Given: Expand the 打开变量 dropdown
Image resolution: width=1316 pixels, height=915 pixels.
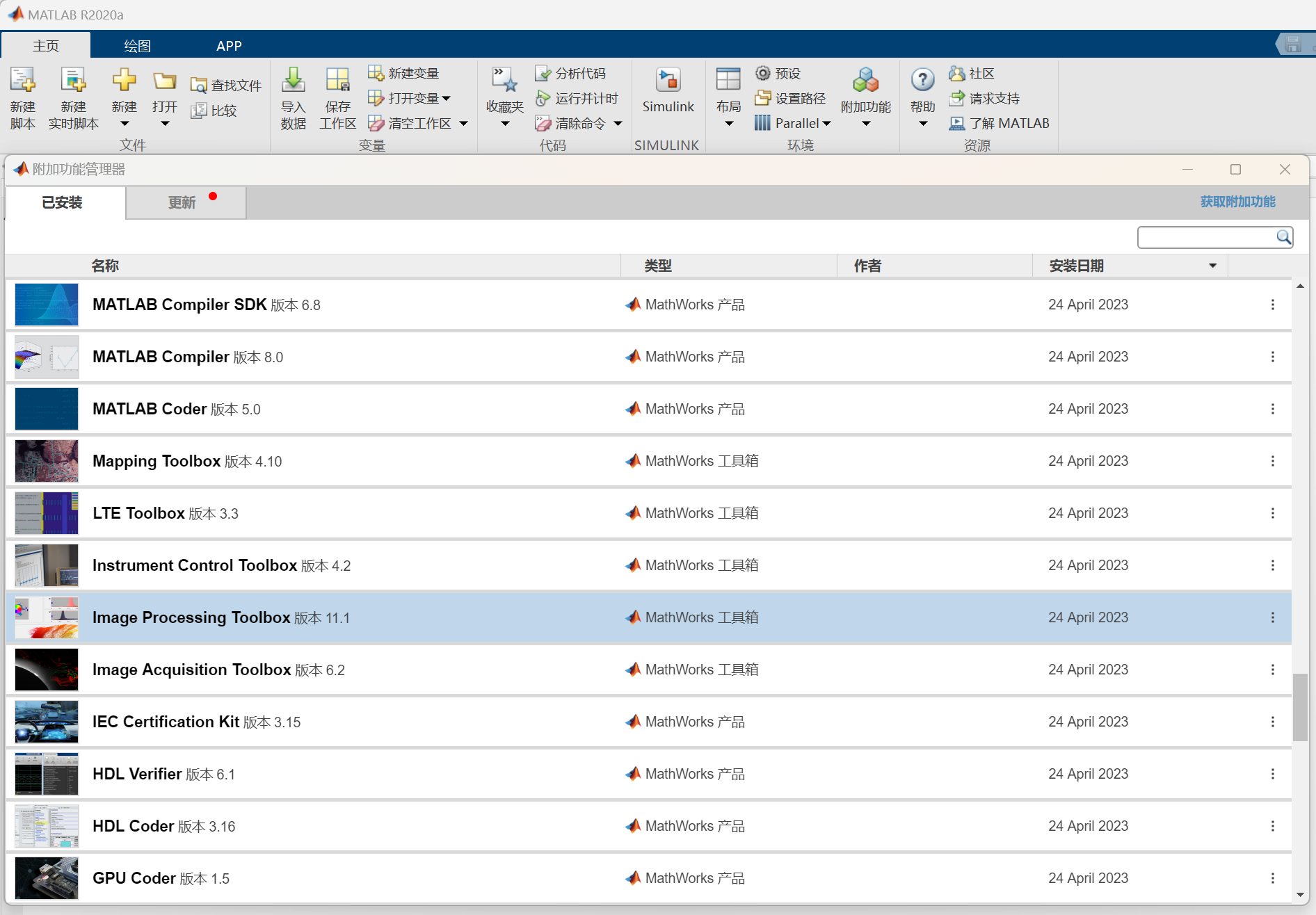Looking at the screenshot, I should point(447,98).
